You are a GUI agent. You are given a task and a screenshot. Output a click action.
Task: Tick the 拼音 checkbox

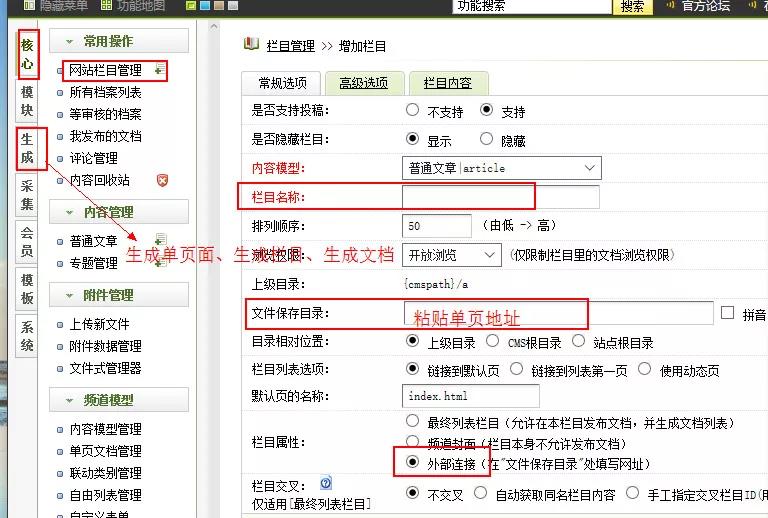(727, 313)
